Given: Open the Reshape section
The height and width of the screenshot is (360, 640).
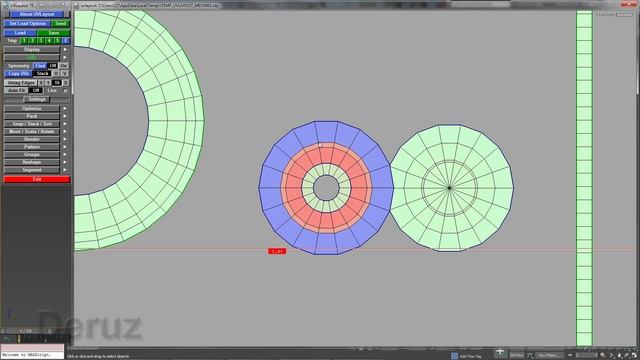Looking at the screenshot, I should (x=32, y=162).
